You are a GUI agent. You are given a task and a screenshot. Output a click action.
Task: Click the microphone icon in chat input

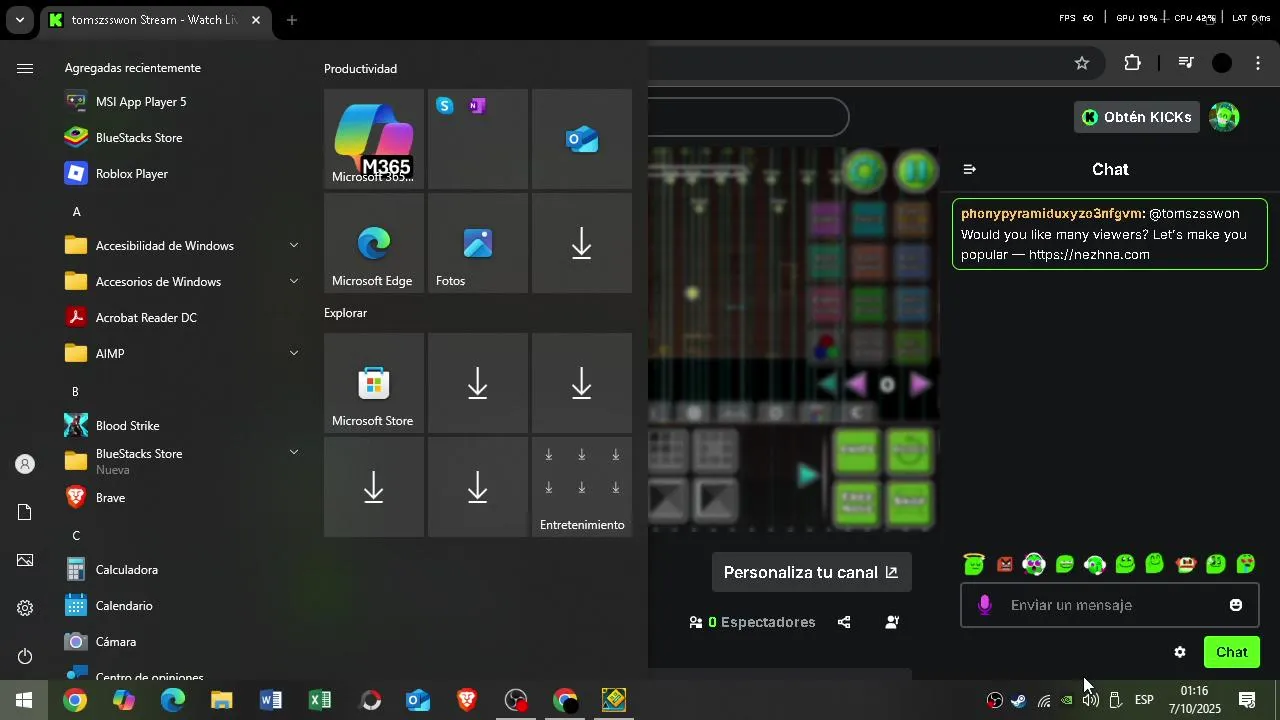tap(985, 605)
